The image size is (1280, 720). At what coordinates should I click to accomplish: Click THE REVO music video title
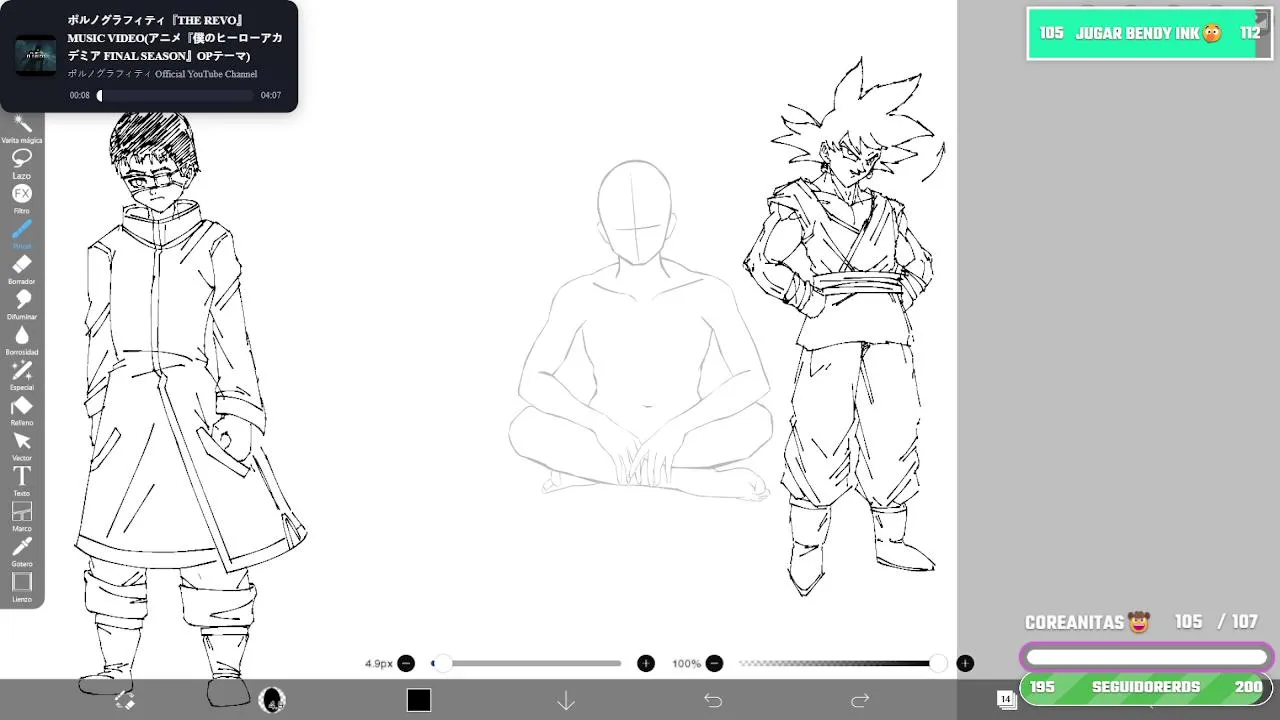(x=175, y=38)
